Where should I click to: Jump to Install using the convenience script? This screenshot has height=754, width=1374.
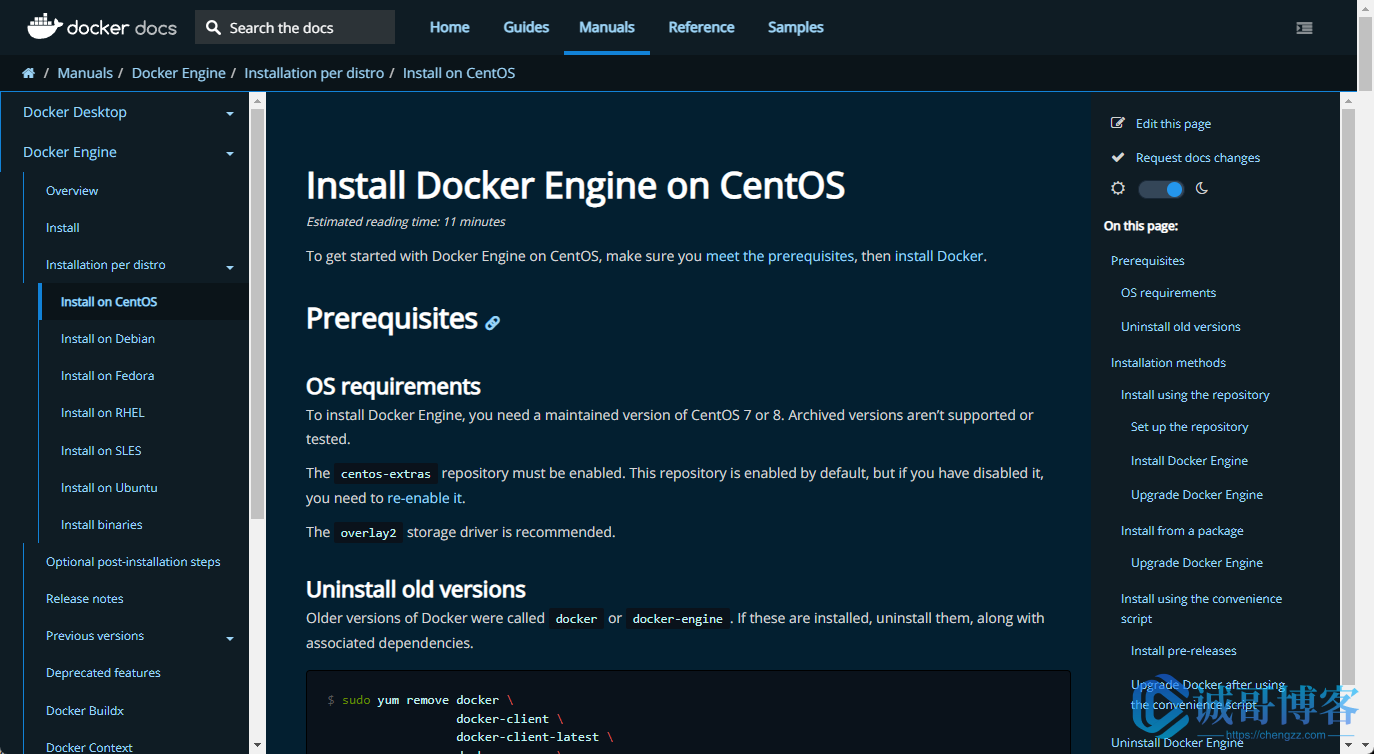coord(1201,608)
